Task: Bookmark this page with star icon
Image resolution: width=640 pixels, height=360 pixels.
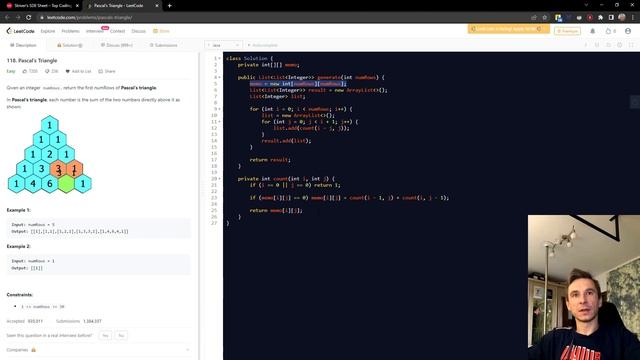Action: pyautogui.click(x=544, y=18)
